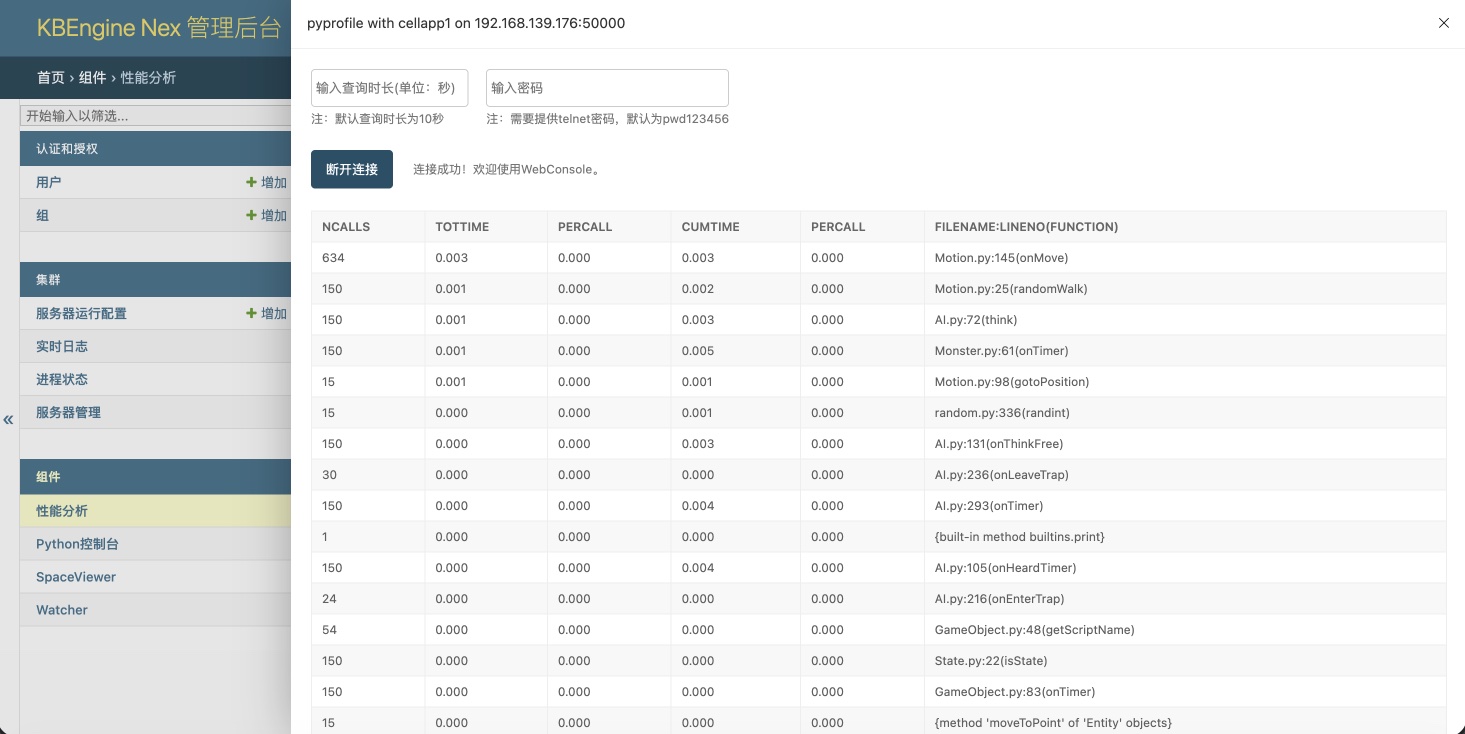Open 服务器管理 in the sidebar
The width and height of the screenshot is (1465, 734).
(68, 413)
